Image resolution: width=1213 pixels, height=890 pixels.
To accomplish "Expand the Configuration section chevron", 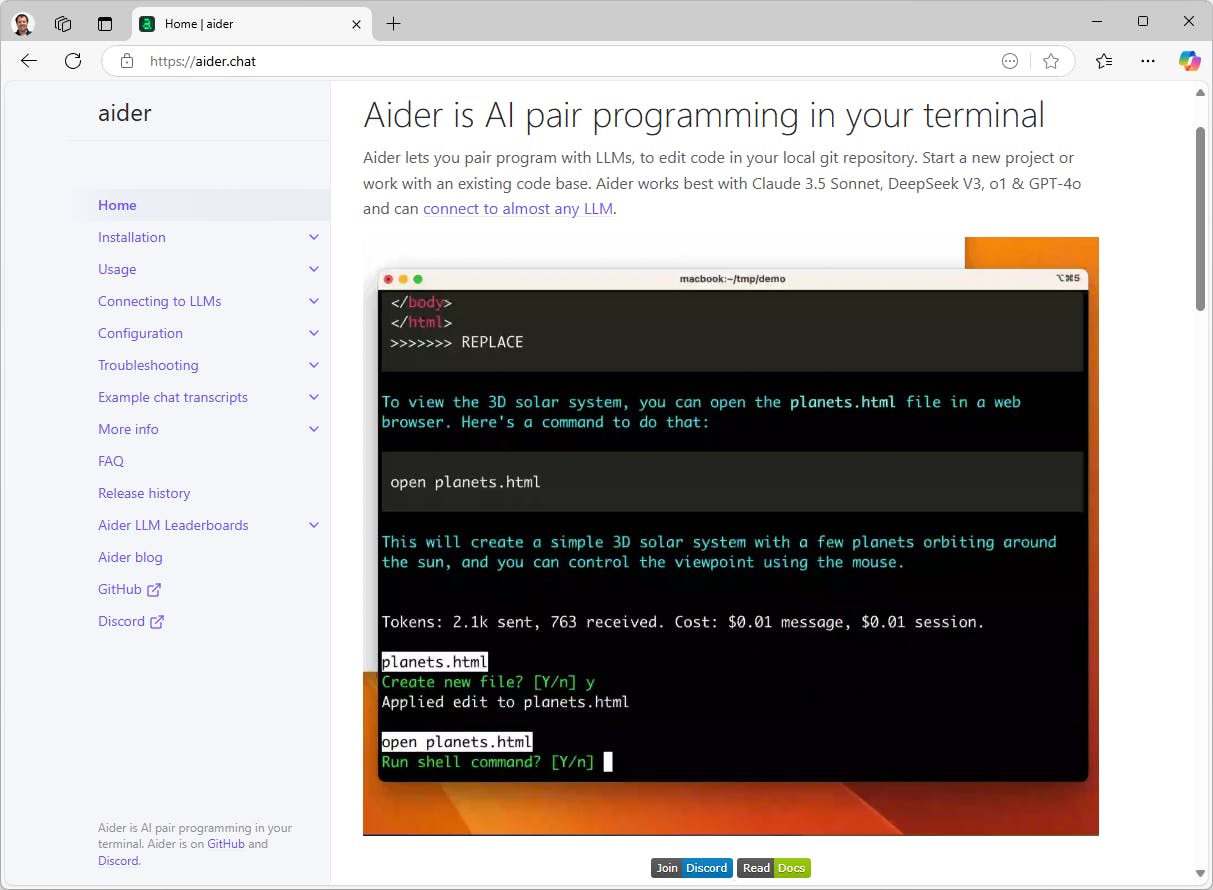I will click(x=314, y=333).
